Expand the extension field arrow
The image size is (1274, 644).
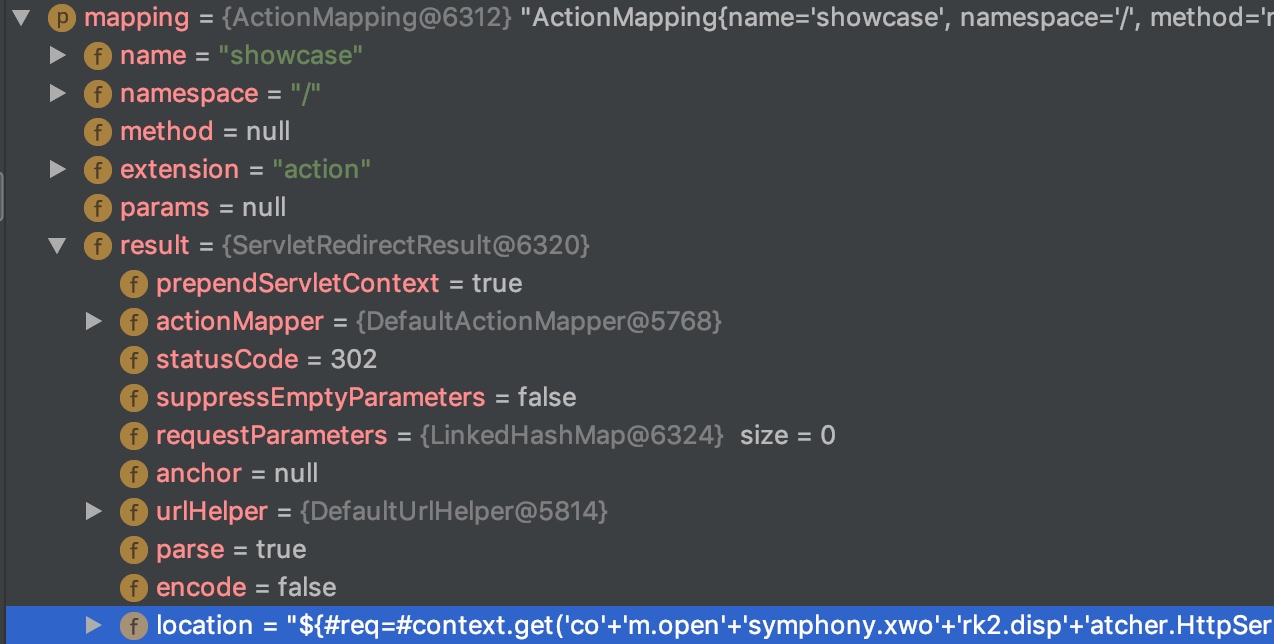click(x=59, y=169)
